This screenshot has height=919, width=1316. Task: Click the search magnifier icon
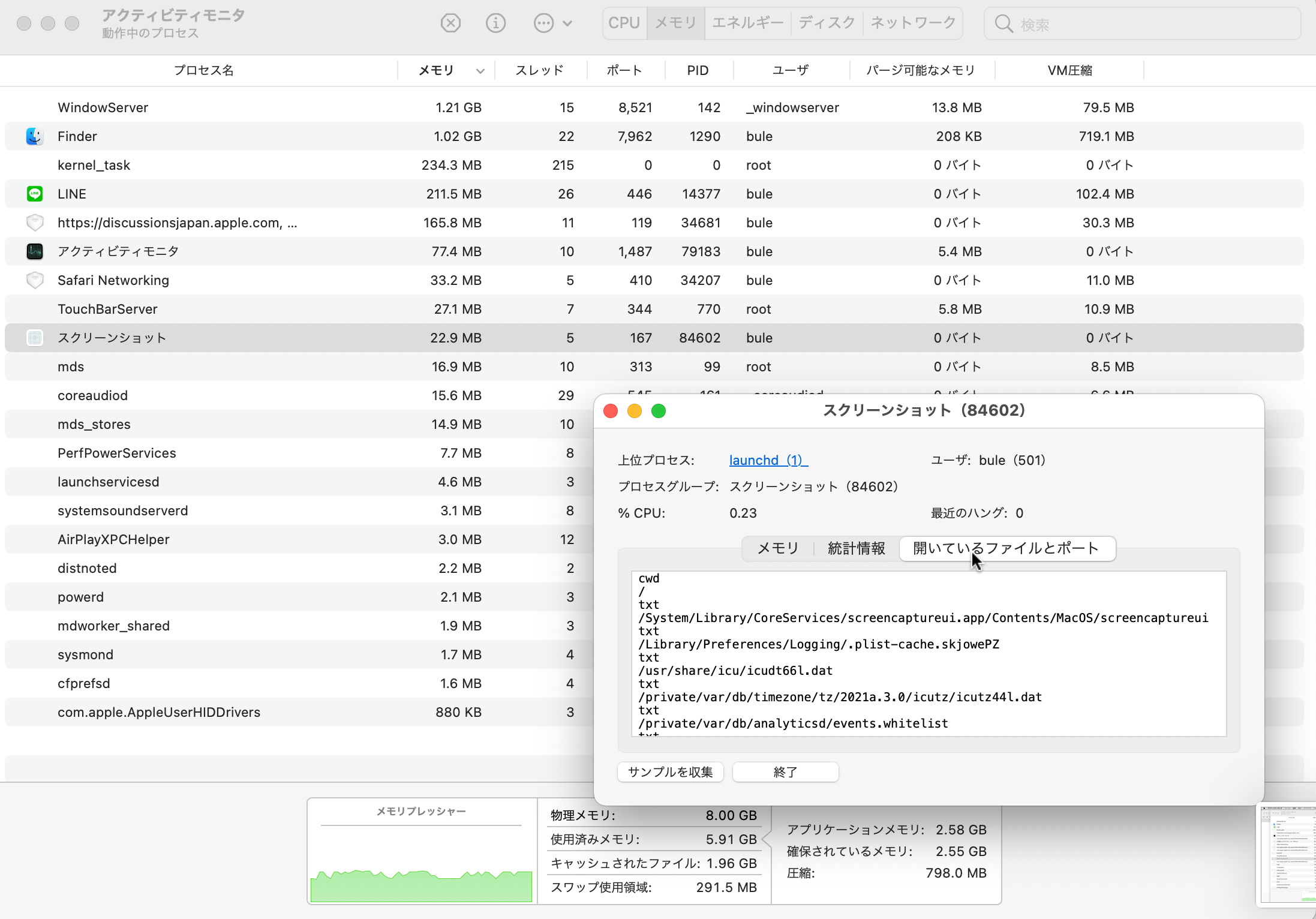[1003, 24]
